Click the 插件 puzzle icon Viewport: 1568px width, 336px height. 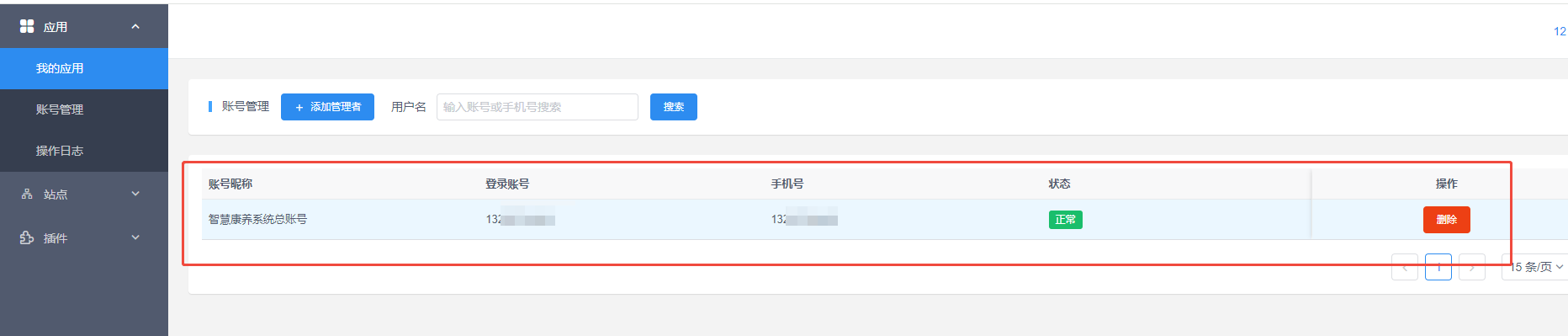click(x=27, y=237)
